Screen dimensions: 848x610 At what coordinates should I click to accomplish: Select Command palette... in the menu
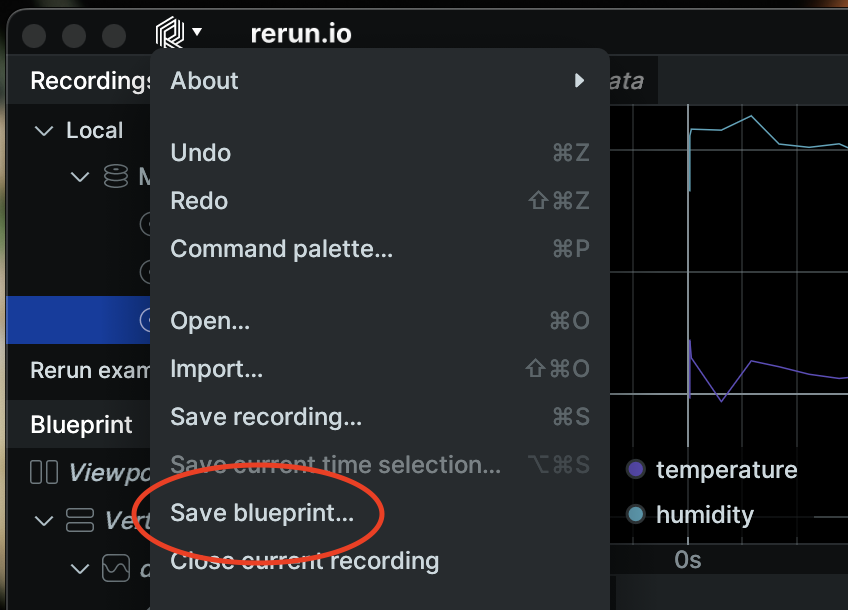point(281,248)
